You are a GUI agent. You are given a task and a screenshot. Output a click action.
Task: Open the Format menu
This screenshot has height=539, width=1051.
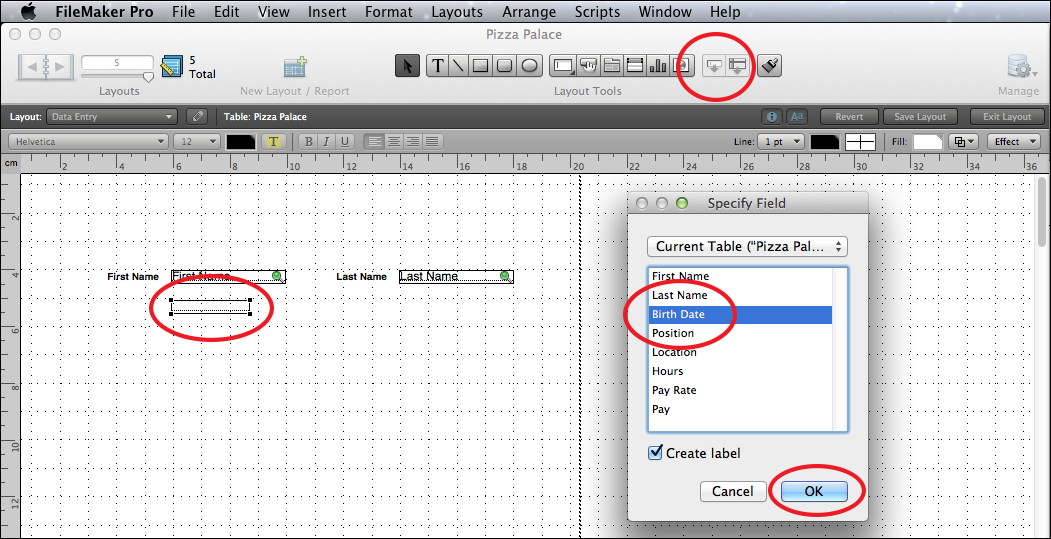[389, 11]
